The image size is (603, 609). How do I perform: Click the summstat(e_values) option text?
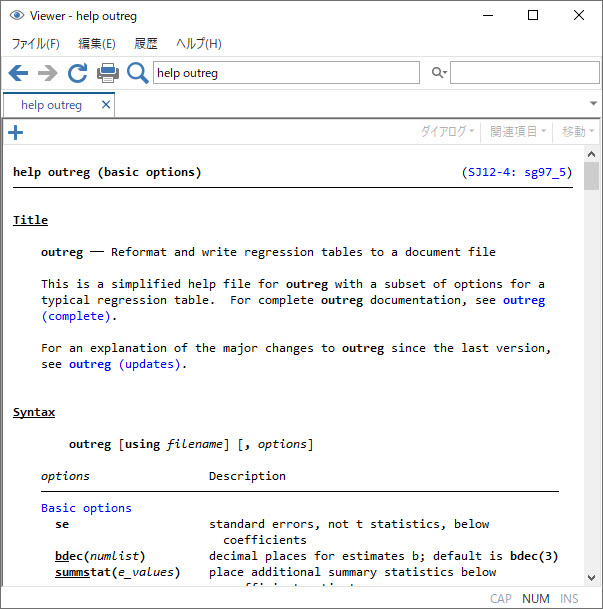[x=118, y=572]
